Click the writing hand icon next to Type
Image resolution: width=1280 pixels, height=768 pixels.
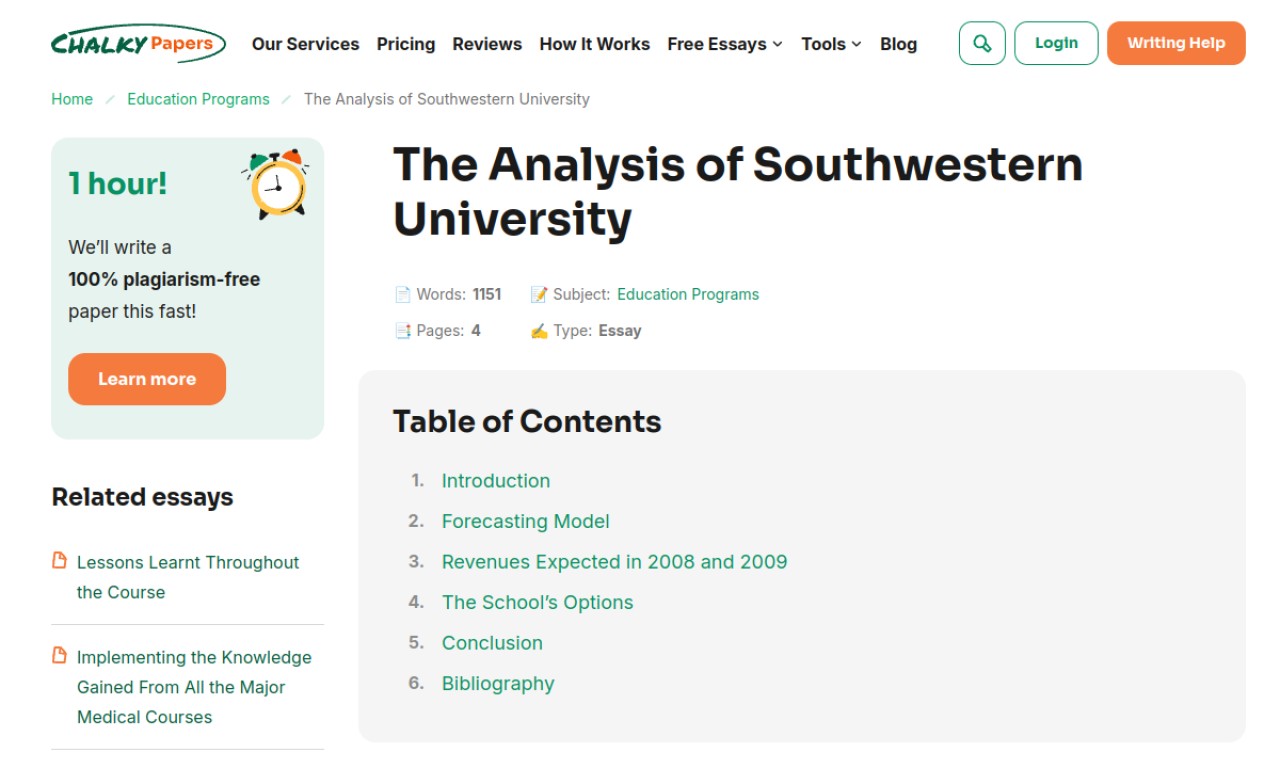point(539,331)
